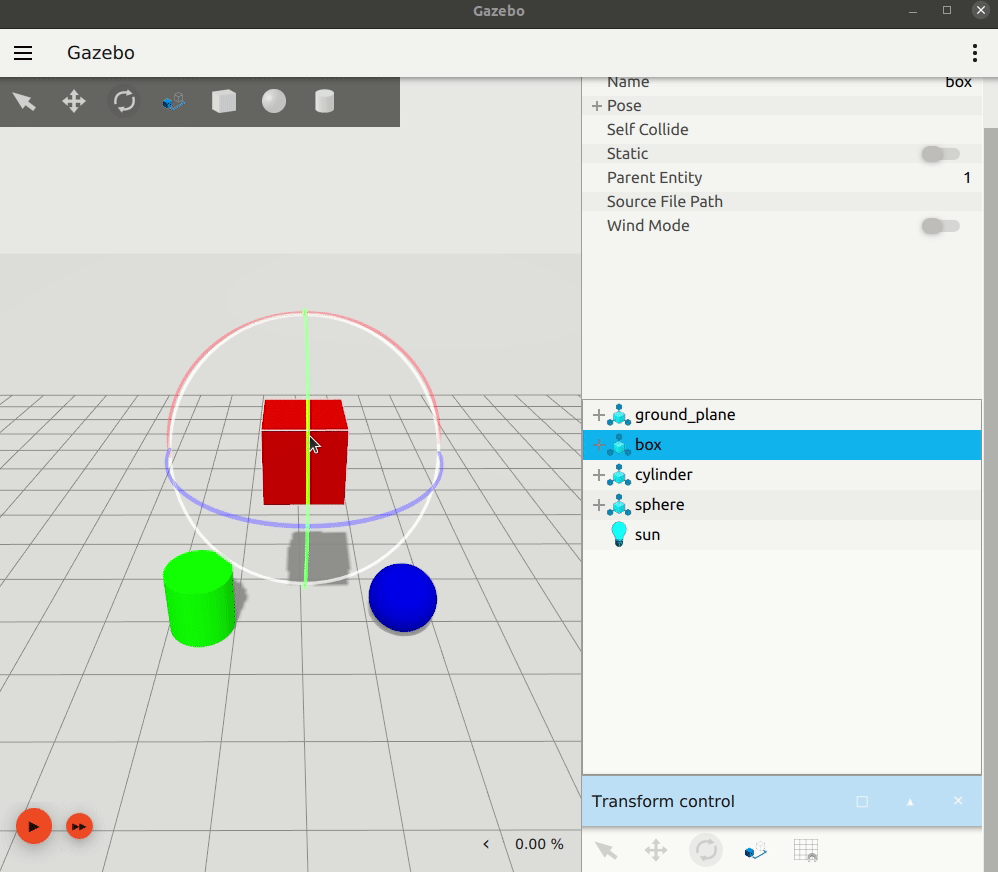Open the hamburger menu

23,53
